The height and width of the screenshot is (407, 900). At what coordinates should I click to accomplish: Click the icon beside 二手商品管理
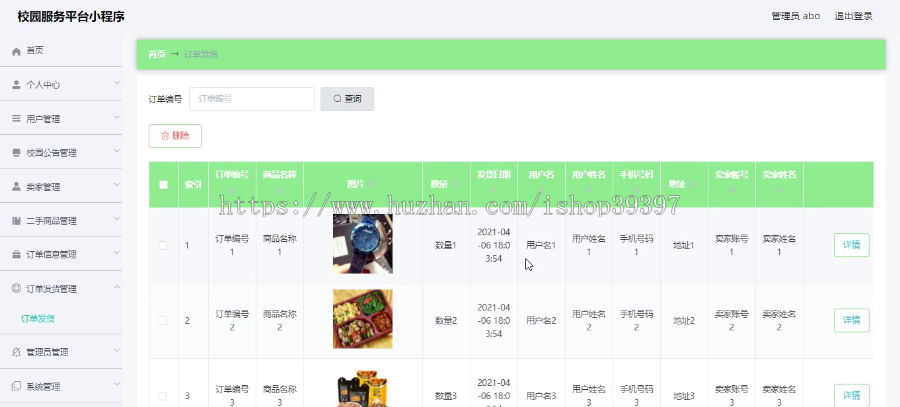[16, 221]
